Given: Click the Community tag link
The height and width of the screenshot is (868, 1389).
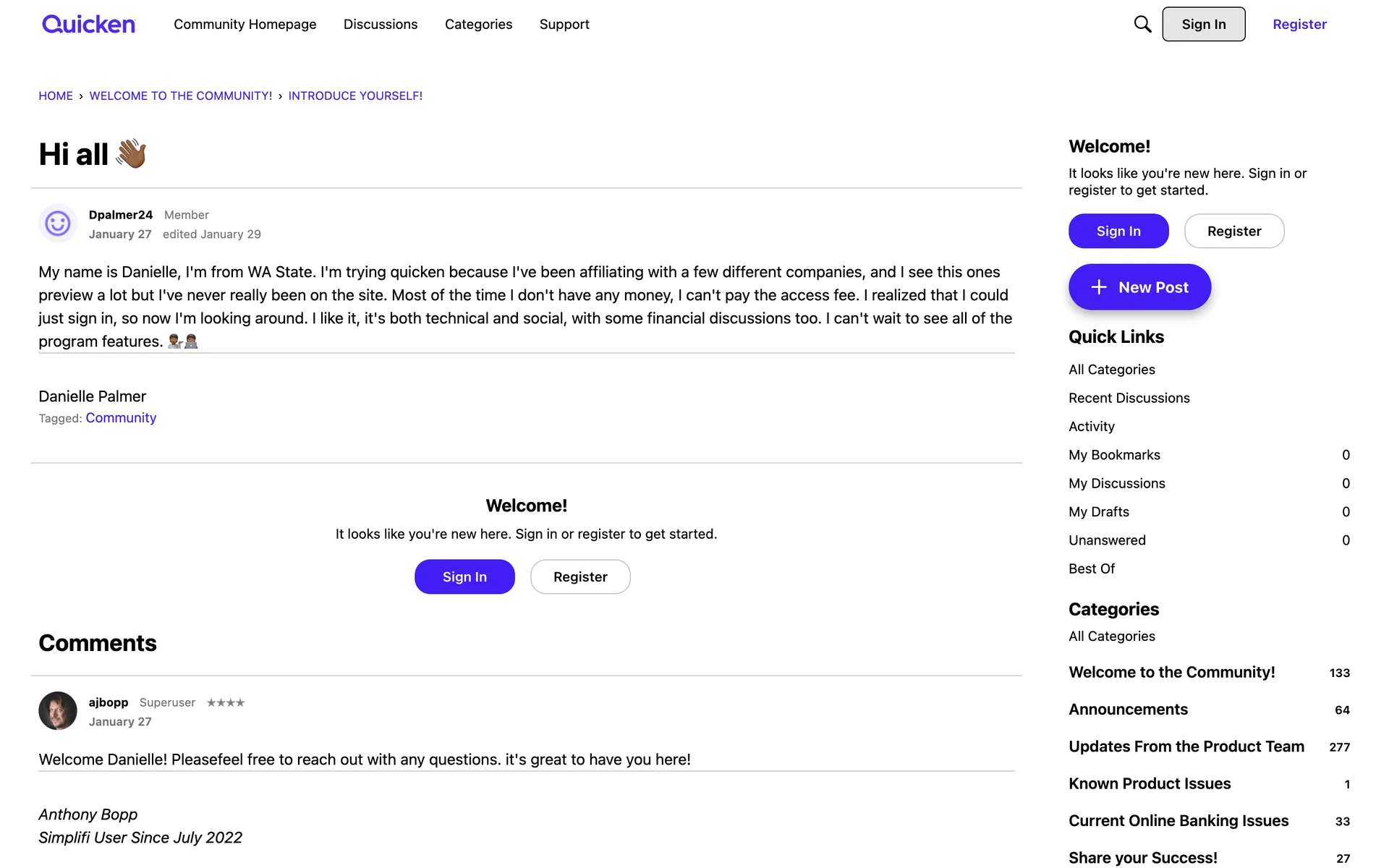Looking at the screenshot, I should coord(121,418).
